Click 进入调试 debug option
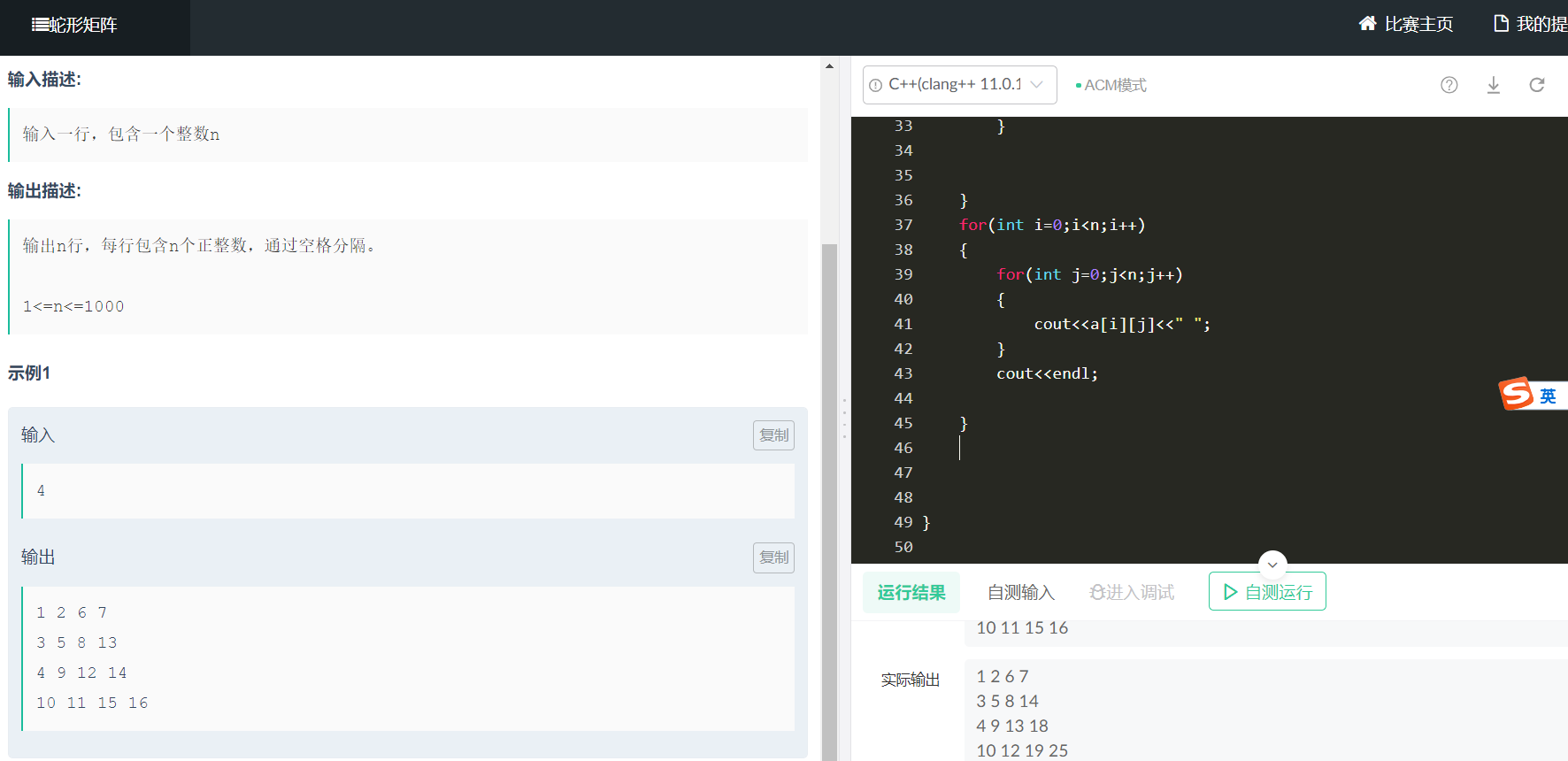Viewport: 1568px width, 761px height. tap(1132, 593)
